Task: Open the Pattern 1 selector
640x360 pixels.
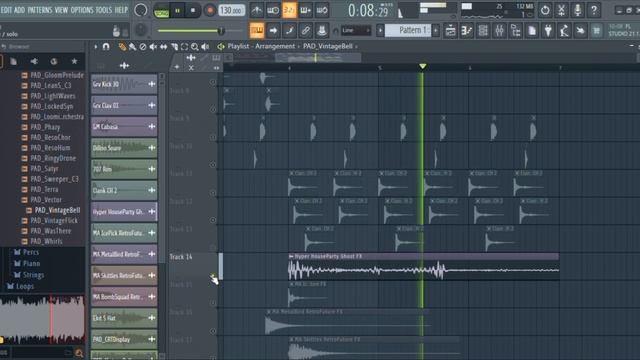Action: pos(407,31)
